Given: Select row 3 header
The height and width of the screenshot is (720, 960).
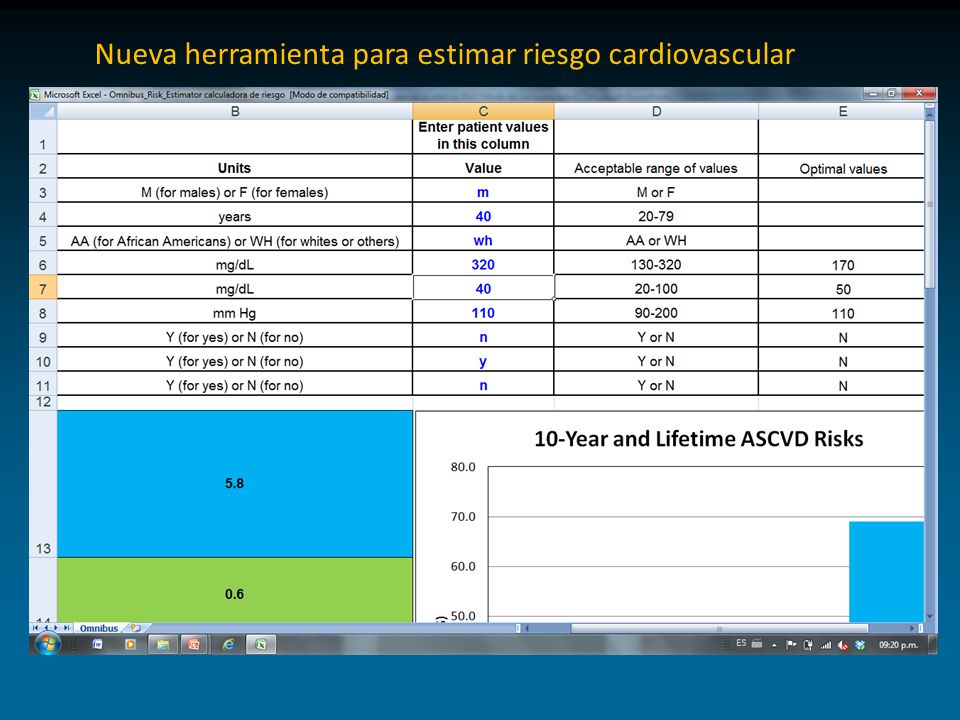Looking at the screenshot, I should coord(43,192).
